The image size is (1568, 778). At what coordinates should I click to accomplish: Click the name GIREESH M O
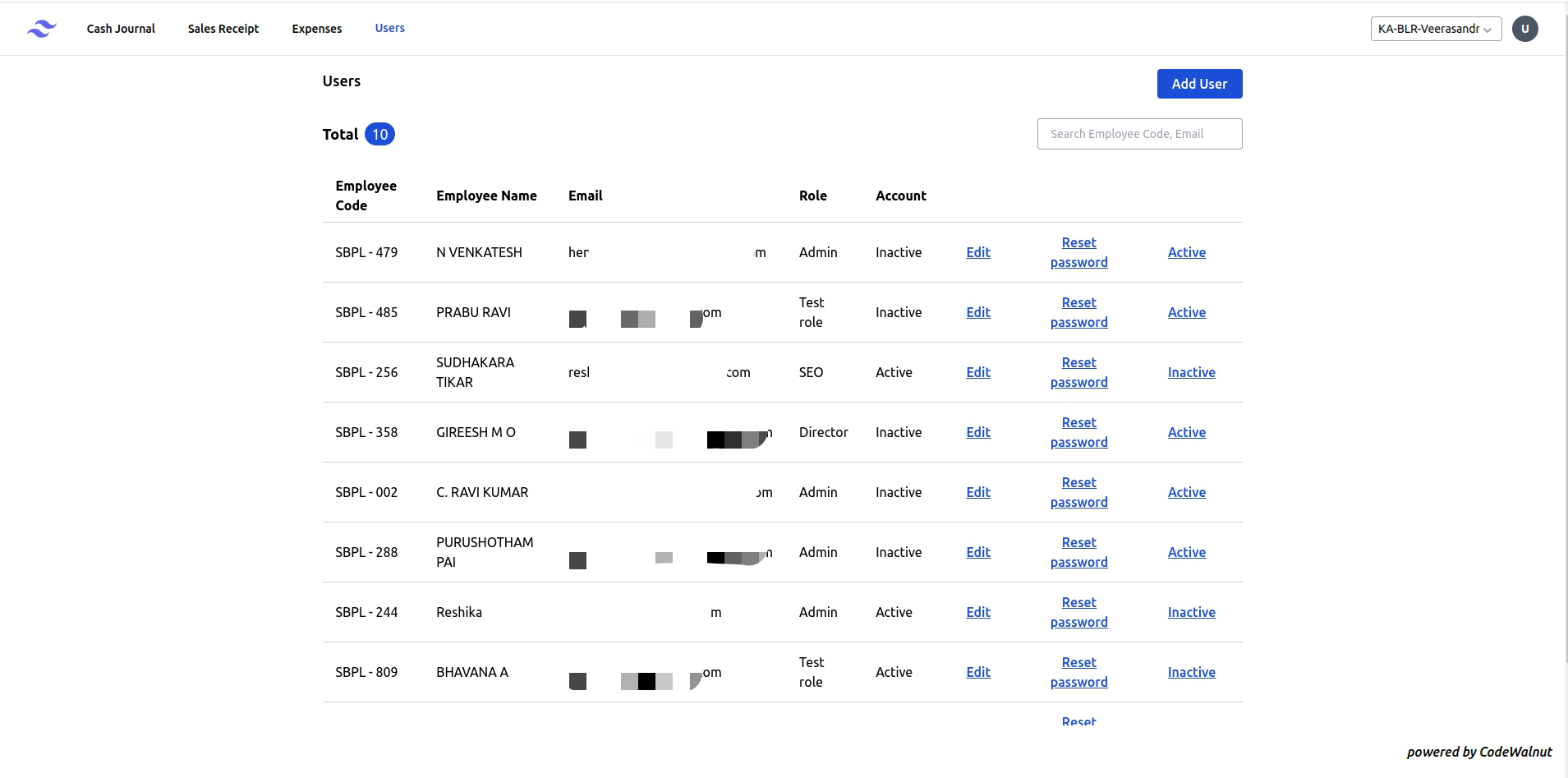point(476,432)
